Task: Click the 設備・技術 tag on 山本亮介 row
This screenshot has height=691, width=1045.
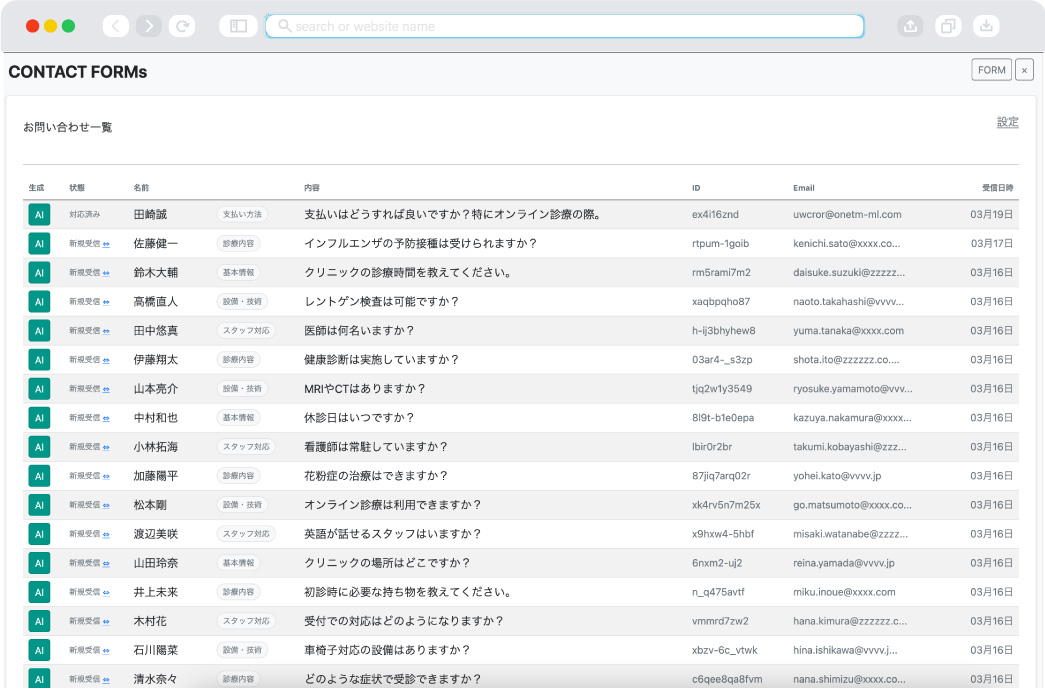Action: coord(242,389)
